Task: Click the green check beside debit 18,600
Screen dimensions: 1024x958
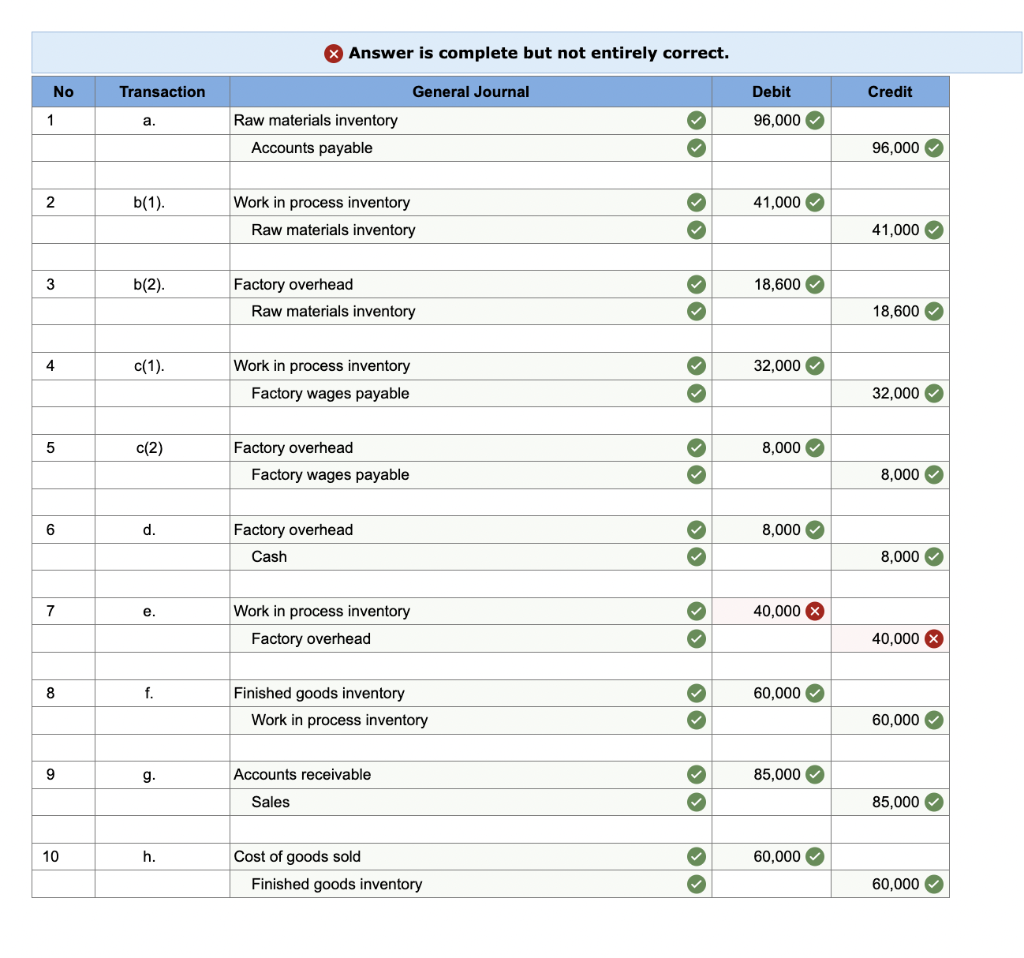Action: [814, 285]
